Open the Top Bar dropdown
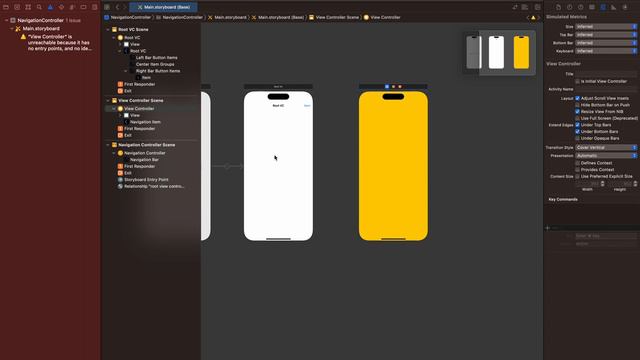 click(x=606, y=35)
